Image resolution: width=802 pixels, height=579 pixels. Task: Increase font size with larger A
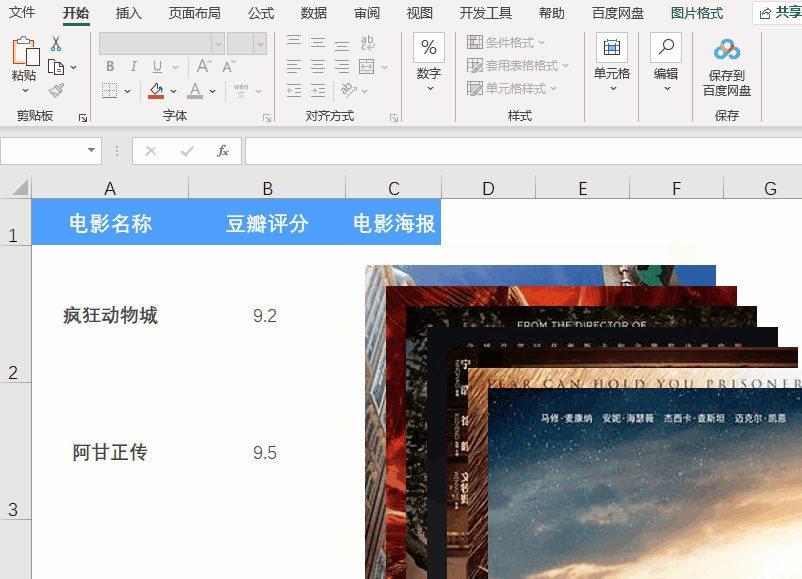pyautogui.click(x=204, y=66)
